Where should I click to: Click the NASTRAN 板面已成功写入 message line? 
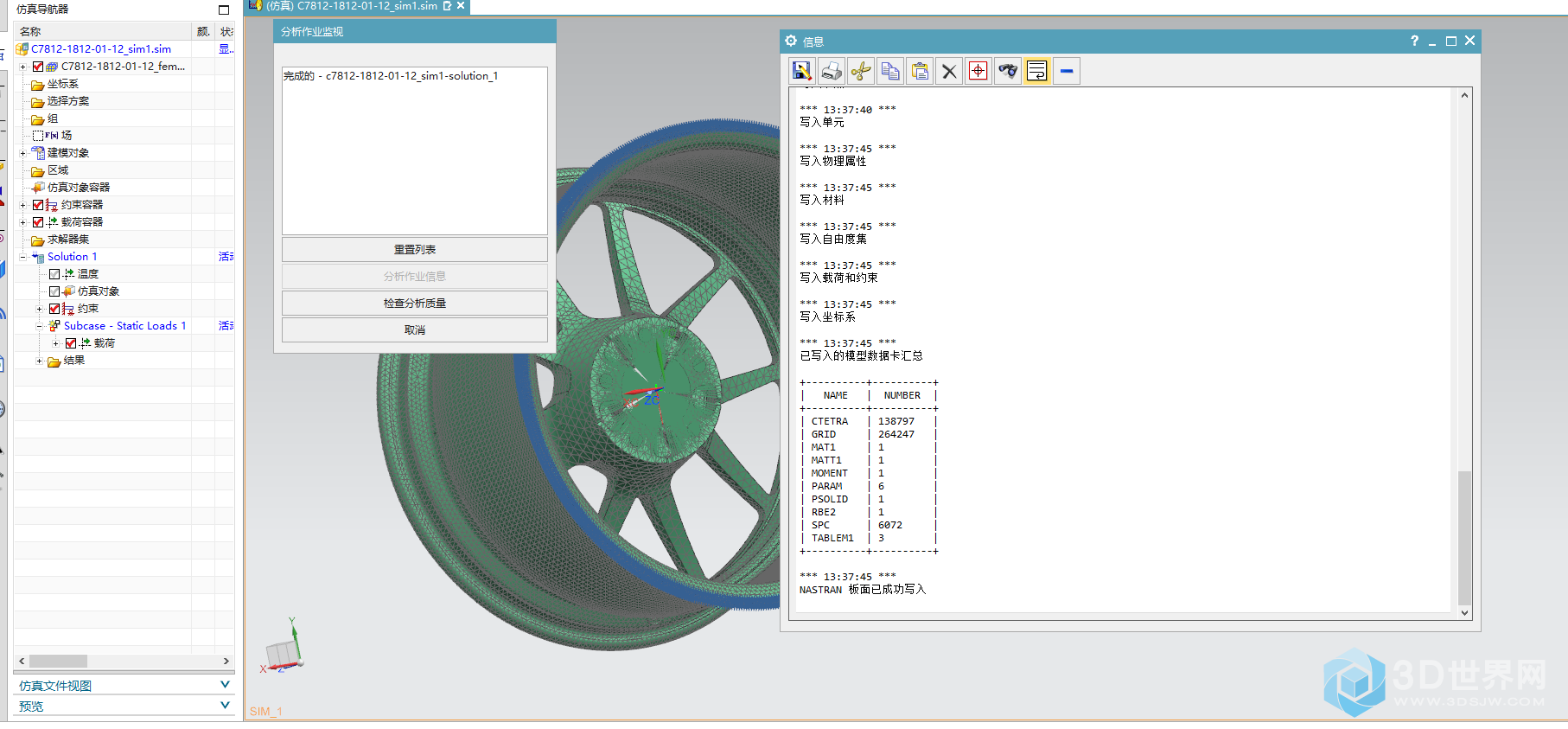point(863,590)
